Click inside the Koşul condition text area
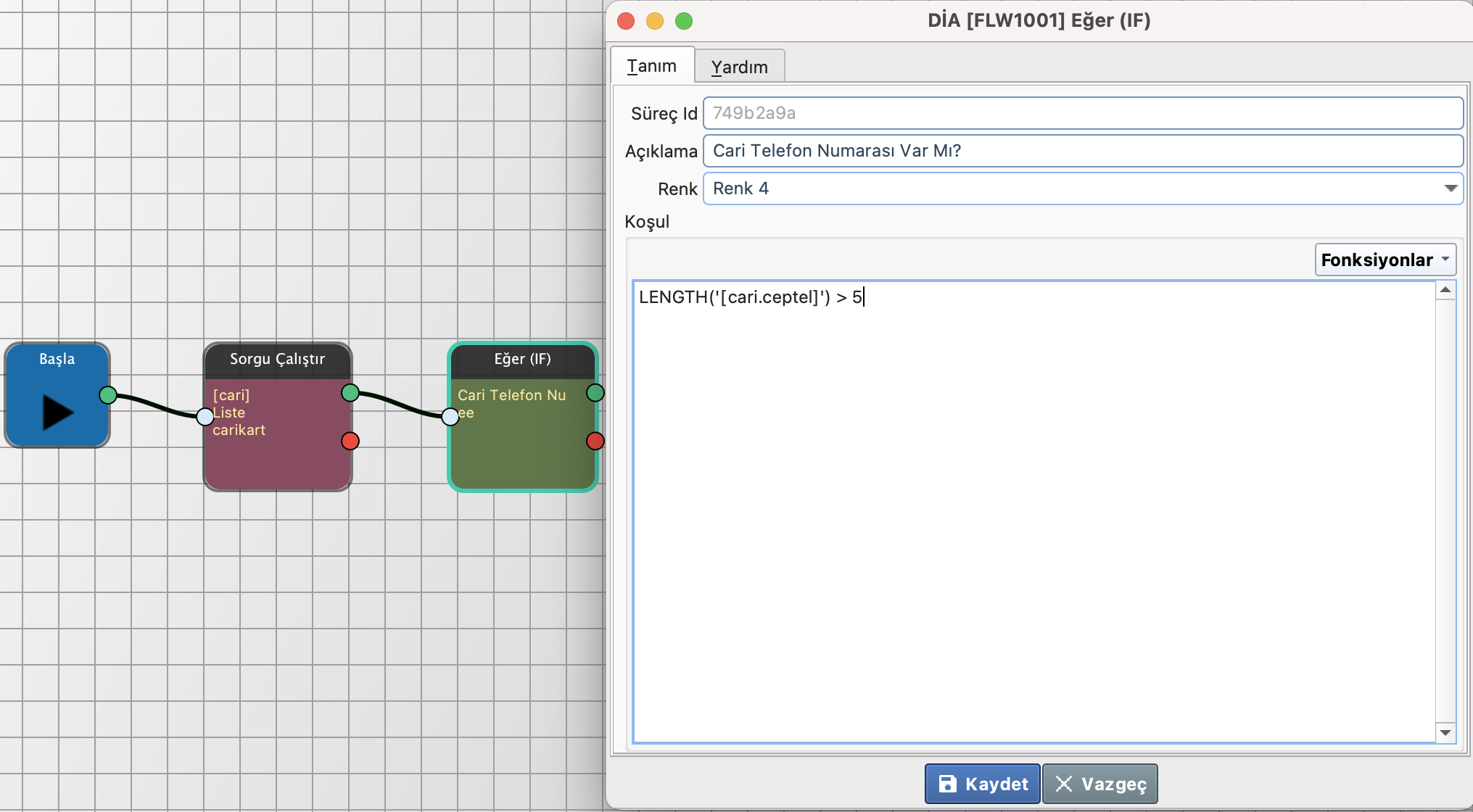The width and height of the screenshot is (1473, 812). pos(1033,507)
